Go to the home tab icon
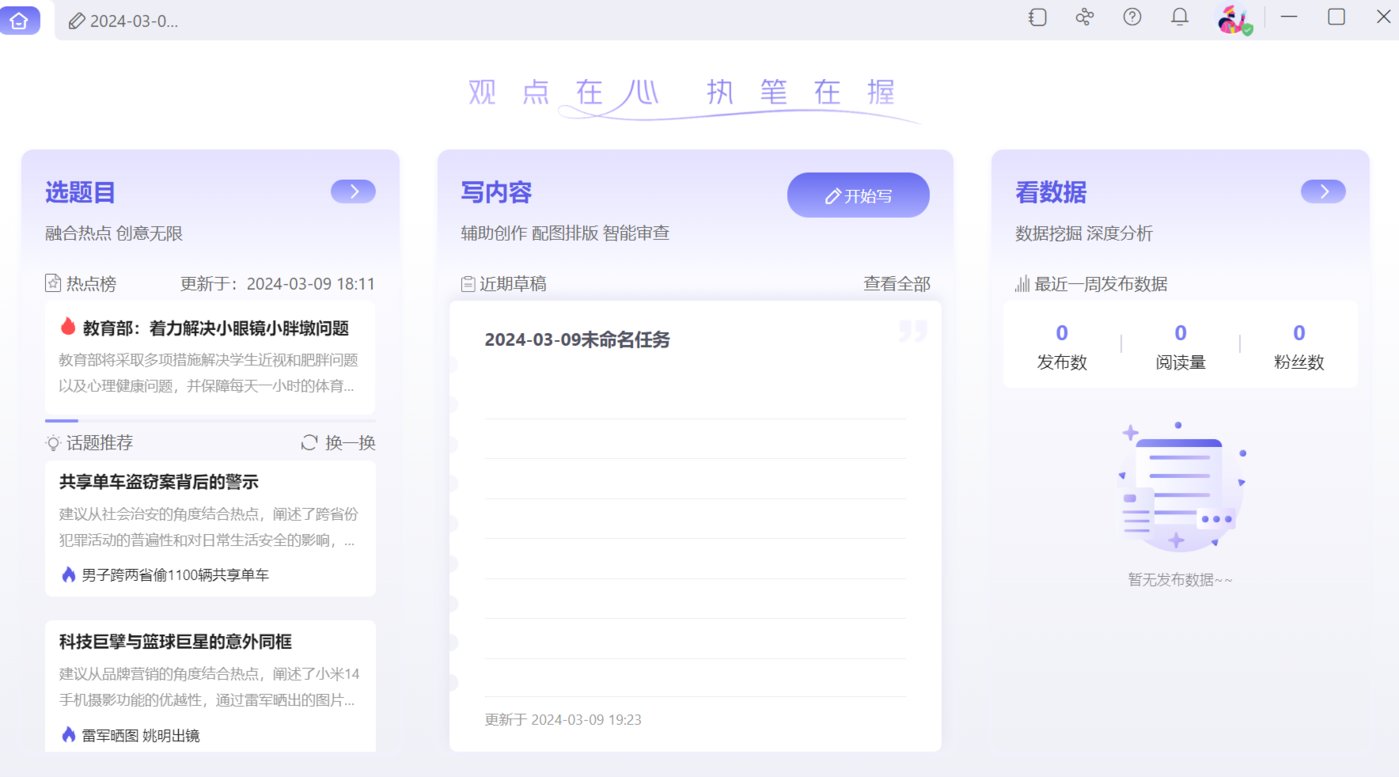Viewport: 1399px width, 777px height. point(19,19)
